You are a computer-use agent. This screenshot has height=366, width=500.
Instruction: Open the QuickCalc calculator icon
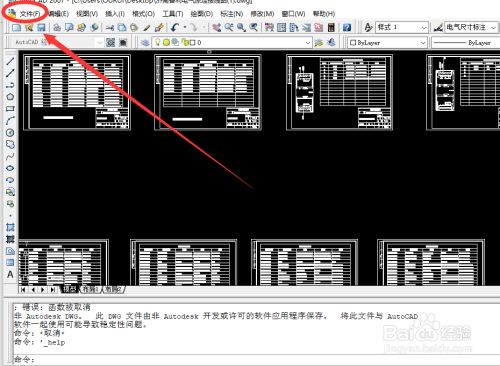(x=331, y=27)
